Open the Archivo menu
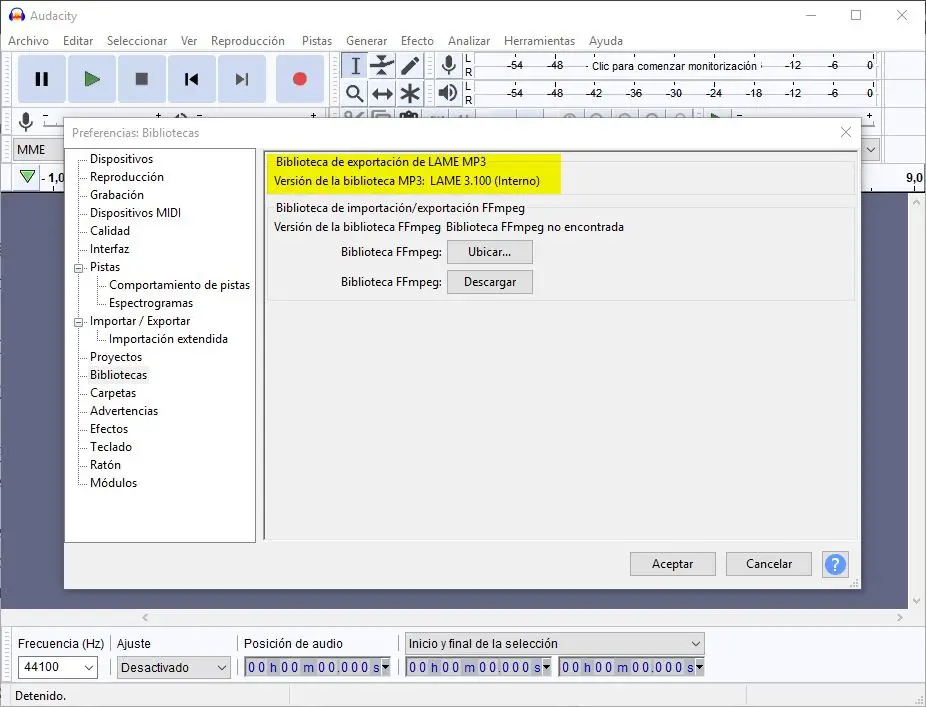Viewport: 926px width, 707px height. 28,41
